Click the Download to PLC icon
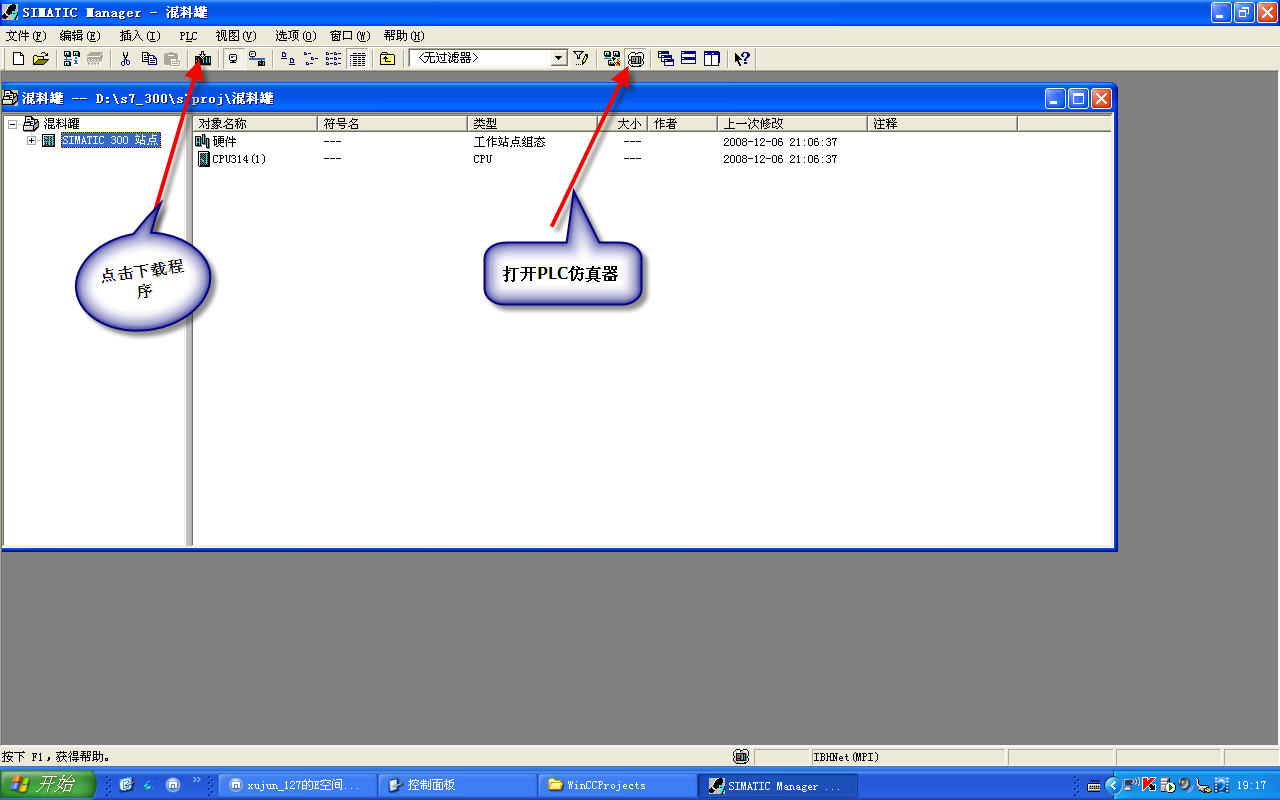Screen dimensions: 1280x800 [203, 59]
